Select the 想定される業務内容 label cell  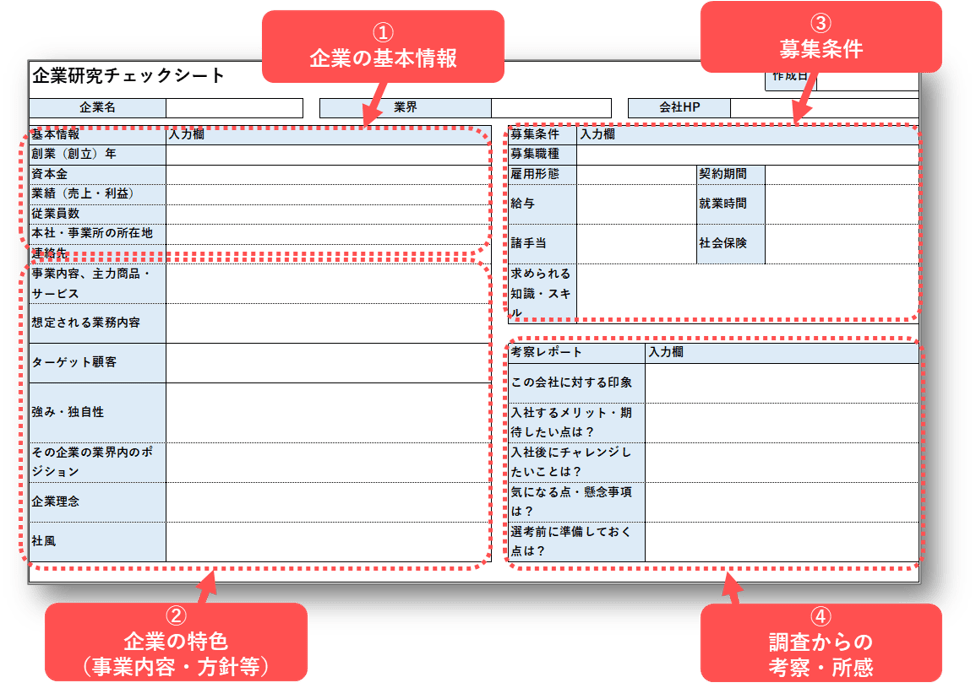98,324
